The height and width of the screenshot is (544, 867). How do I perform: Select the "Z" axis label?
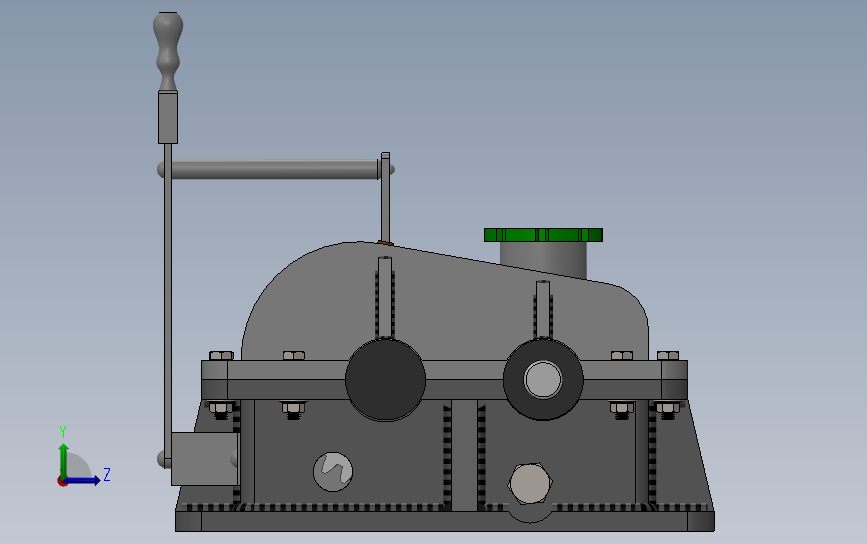pyautogui.click(x=107, y=474)
